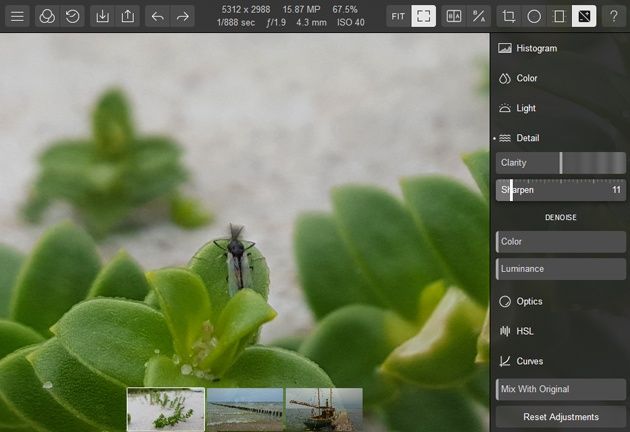Screen dimensions: 630x432
Task: Select the sea groyne thumbnail
Action: click(245, 409)
